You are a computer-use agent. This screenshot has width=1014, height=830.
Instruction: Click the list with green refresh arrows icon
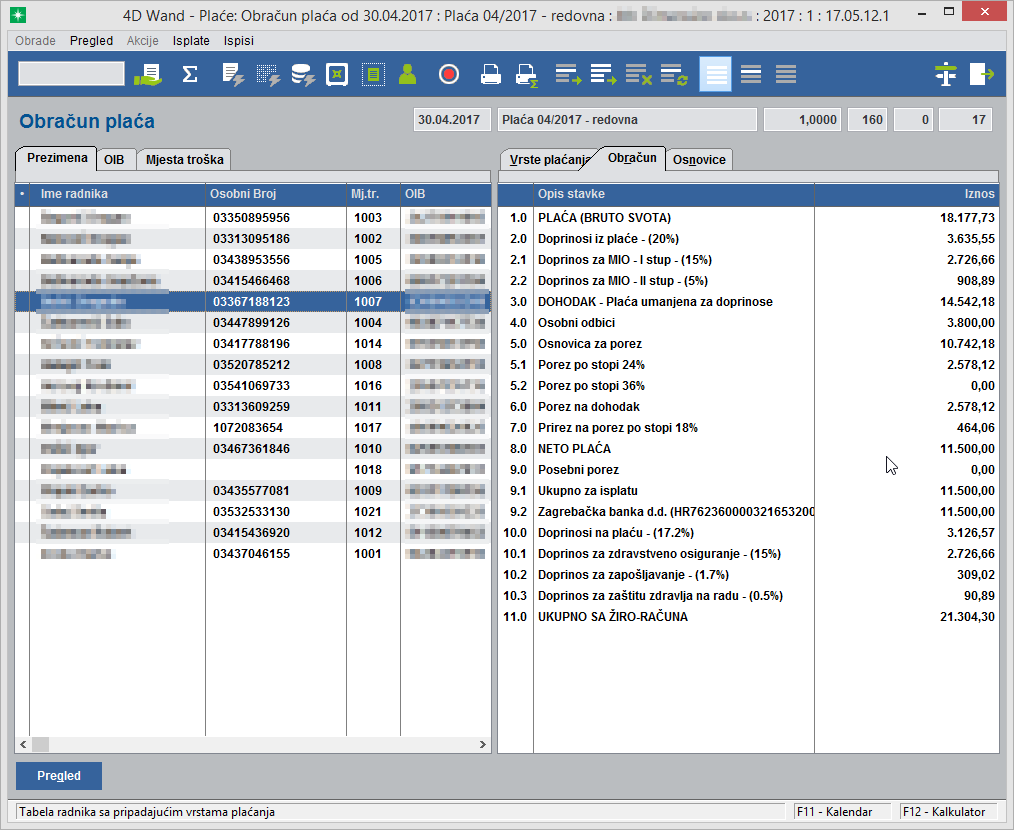tap(674, 74)
